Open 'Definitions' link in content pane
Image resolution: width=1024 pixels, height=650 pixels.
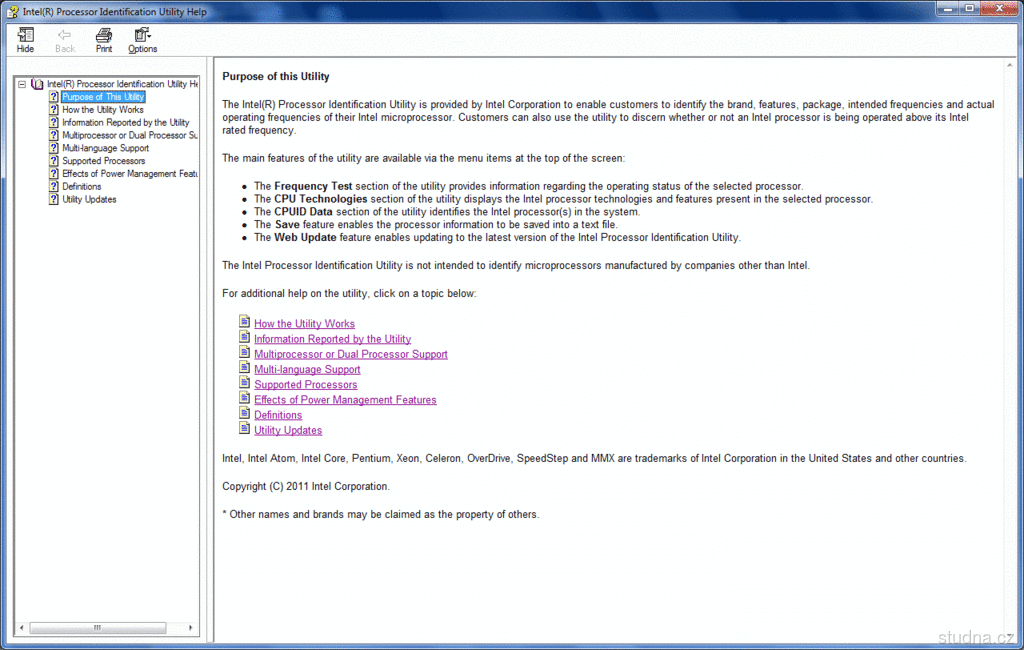[x=278, y=415]
